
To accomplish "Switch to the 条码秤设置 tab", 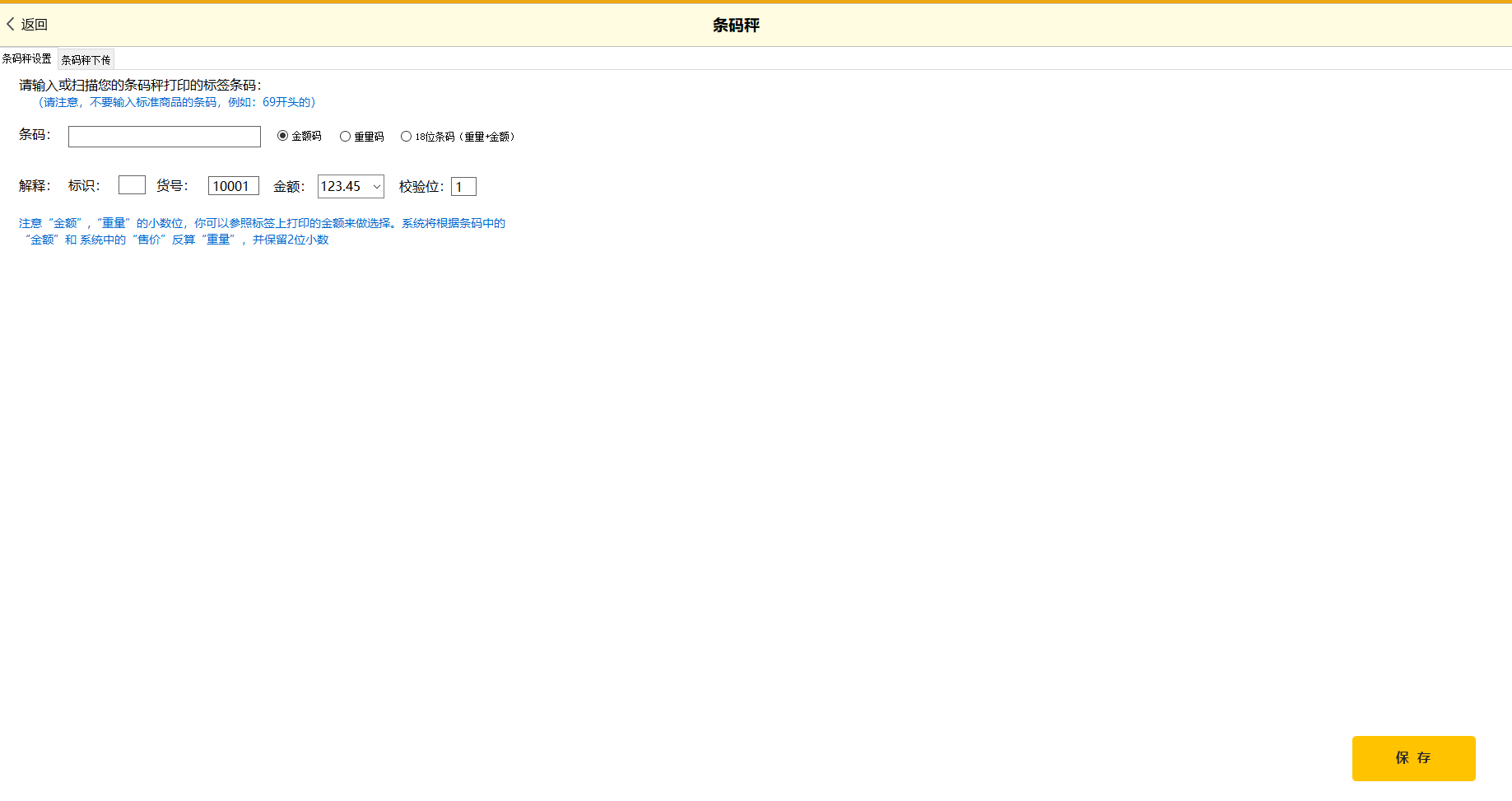I will click(x=27, y=59).
